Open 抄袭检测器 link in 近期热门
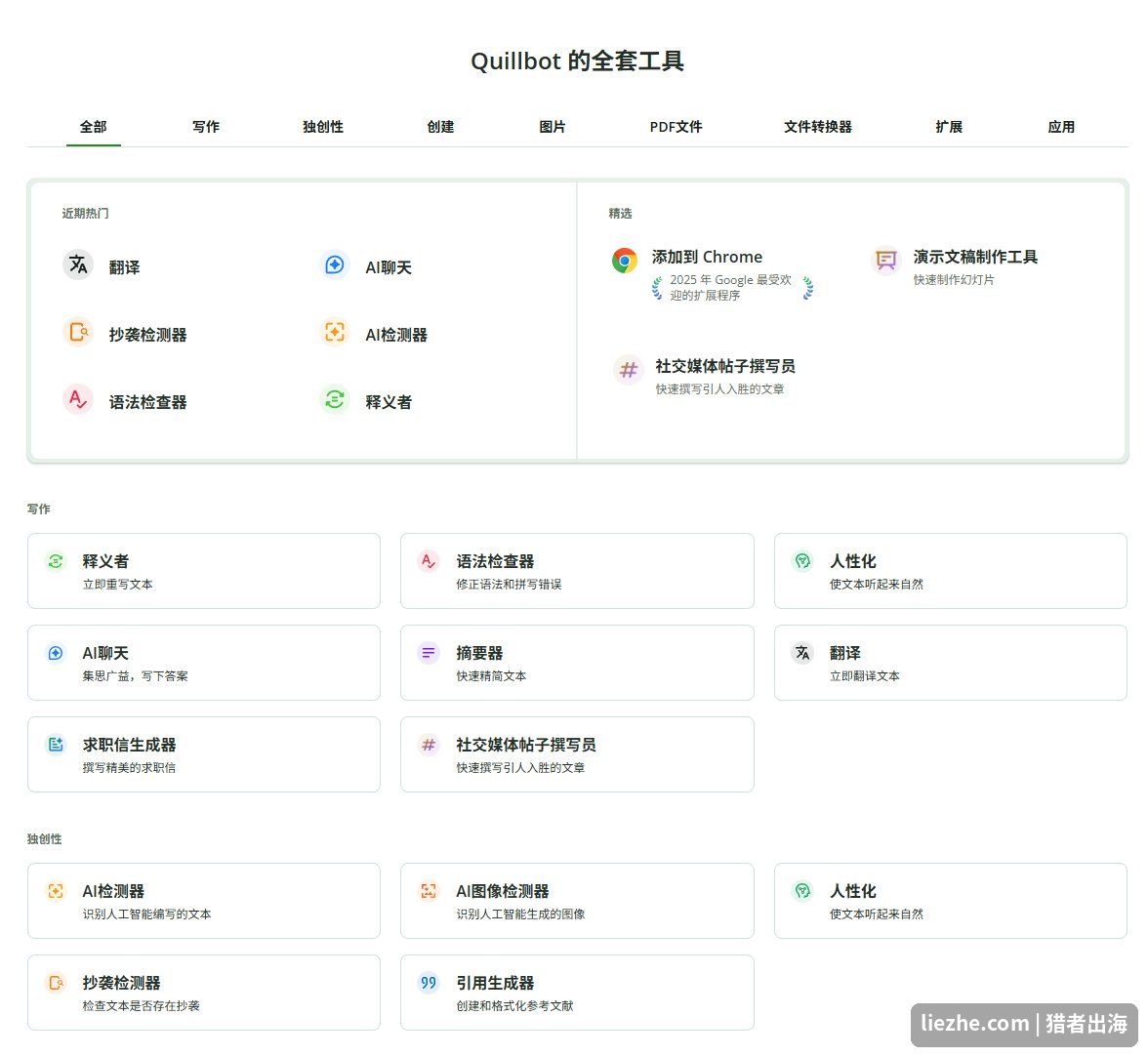 (x=148, y=335)
